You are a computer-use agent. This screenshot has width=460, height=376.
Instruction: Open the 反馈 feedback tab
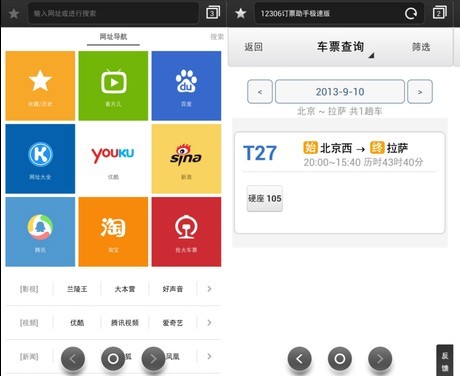[x=445, y=361]
